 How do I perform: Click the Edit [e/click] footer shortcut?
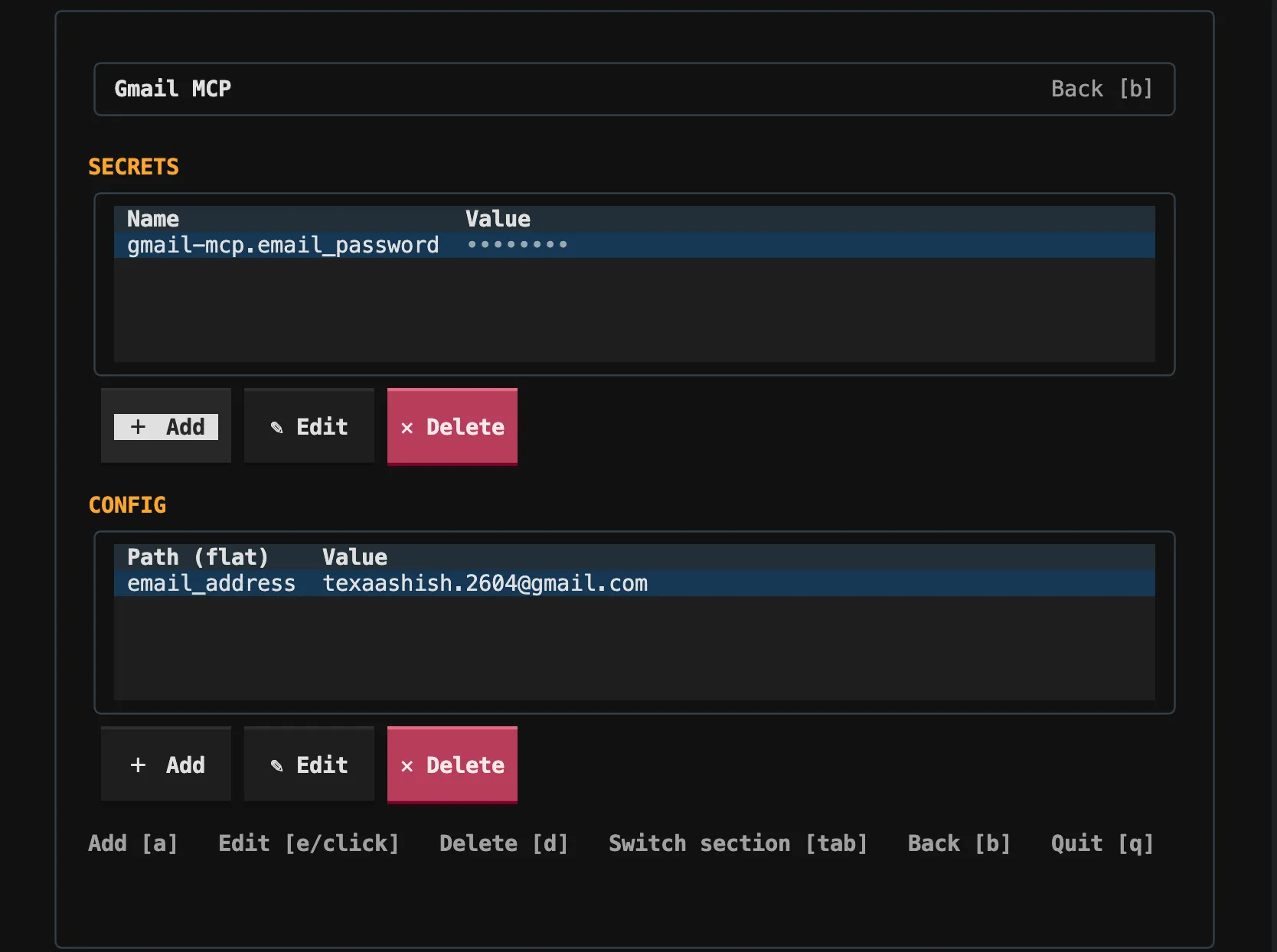tap(309, 843)
